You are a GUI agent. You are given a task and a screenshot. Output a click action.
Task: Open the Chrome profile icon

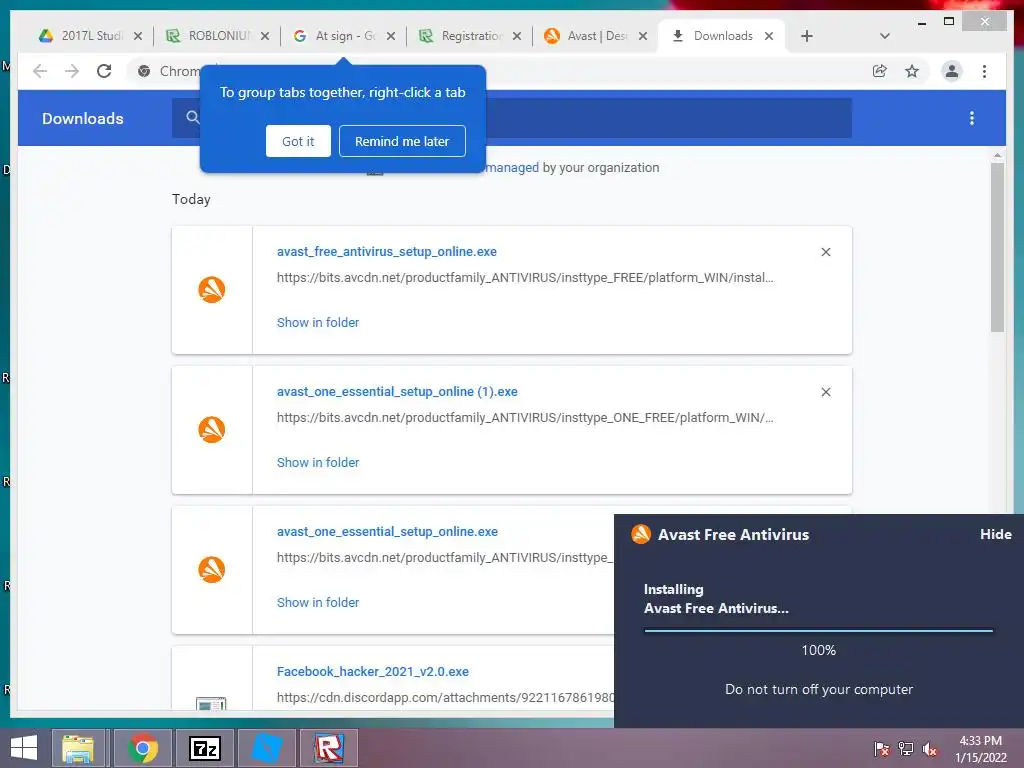click(952, 71)
